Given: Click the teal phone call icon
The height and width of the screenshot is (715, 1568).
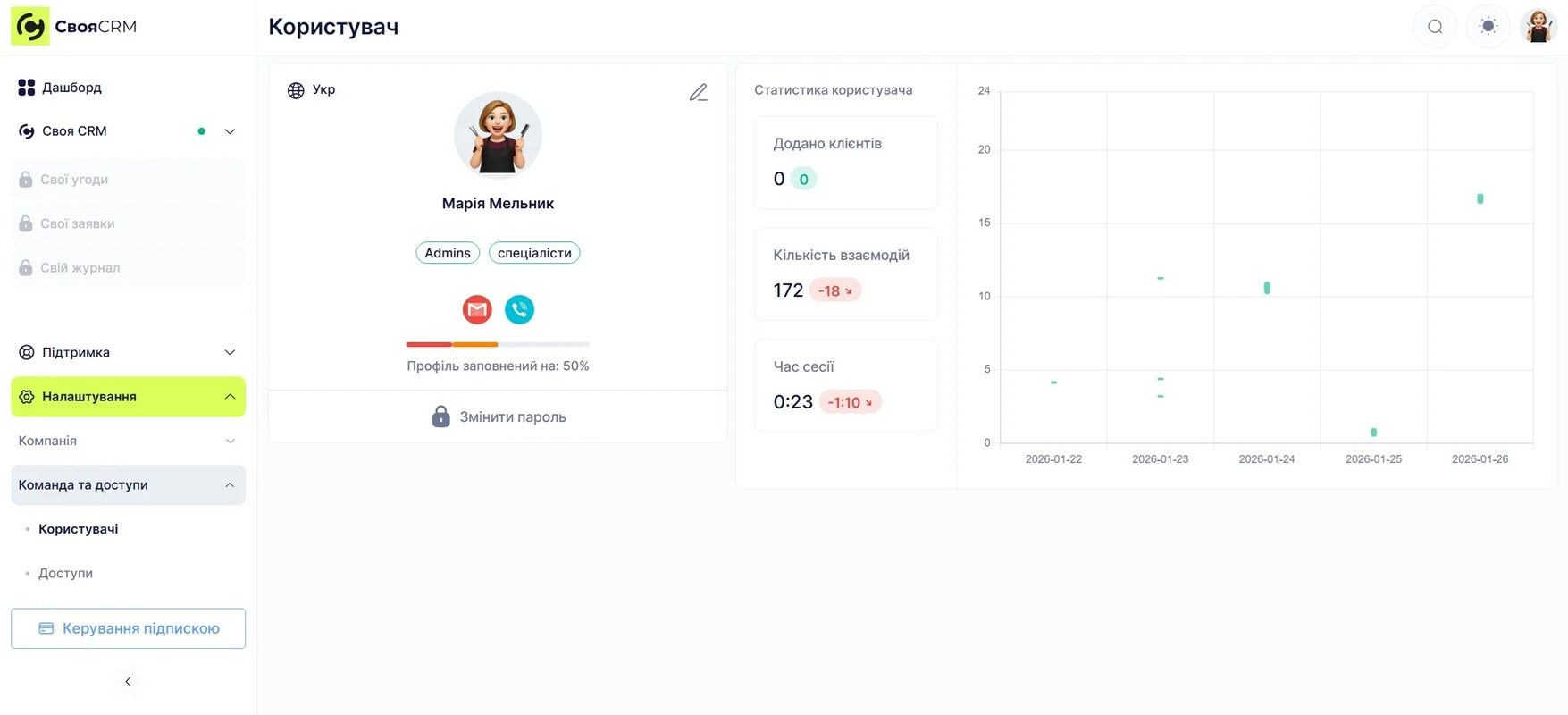Looking at the screenshot, I should click(x=519, y=309).
